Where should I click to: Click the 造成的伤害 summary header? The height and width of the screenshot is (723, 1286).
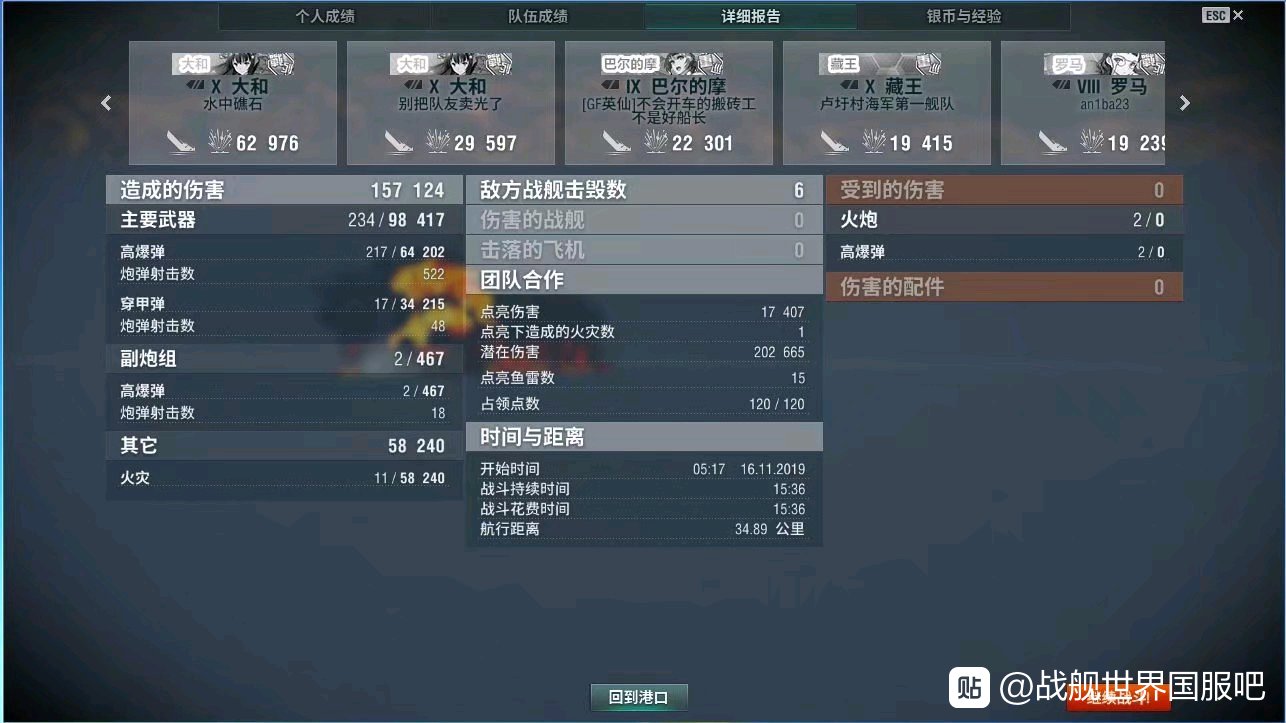pos(284,190)
